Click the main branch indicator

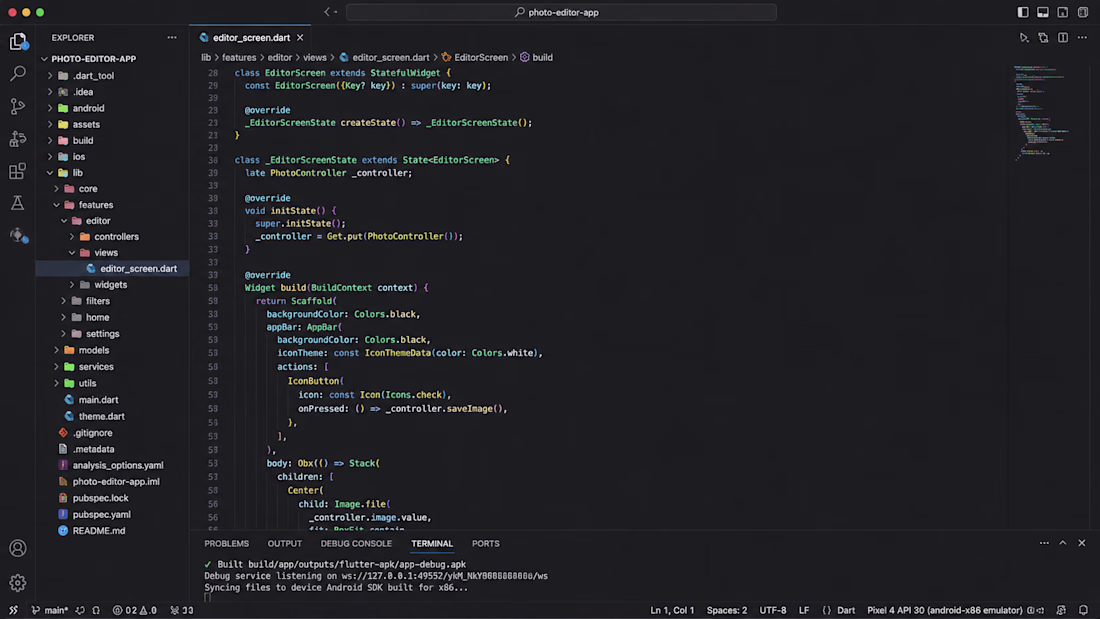pos(50,611)
